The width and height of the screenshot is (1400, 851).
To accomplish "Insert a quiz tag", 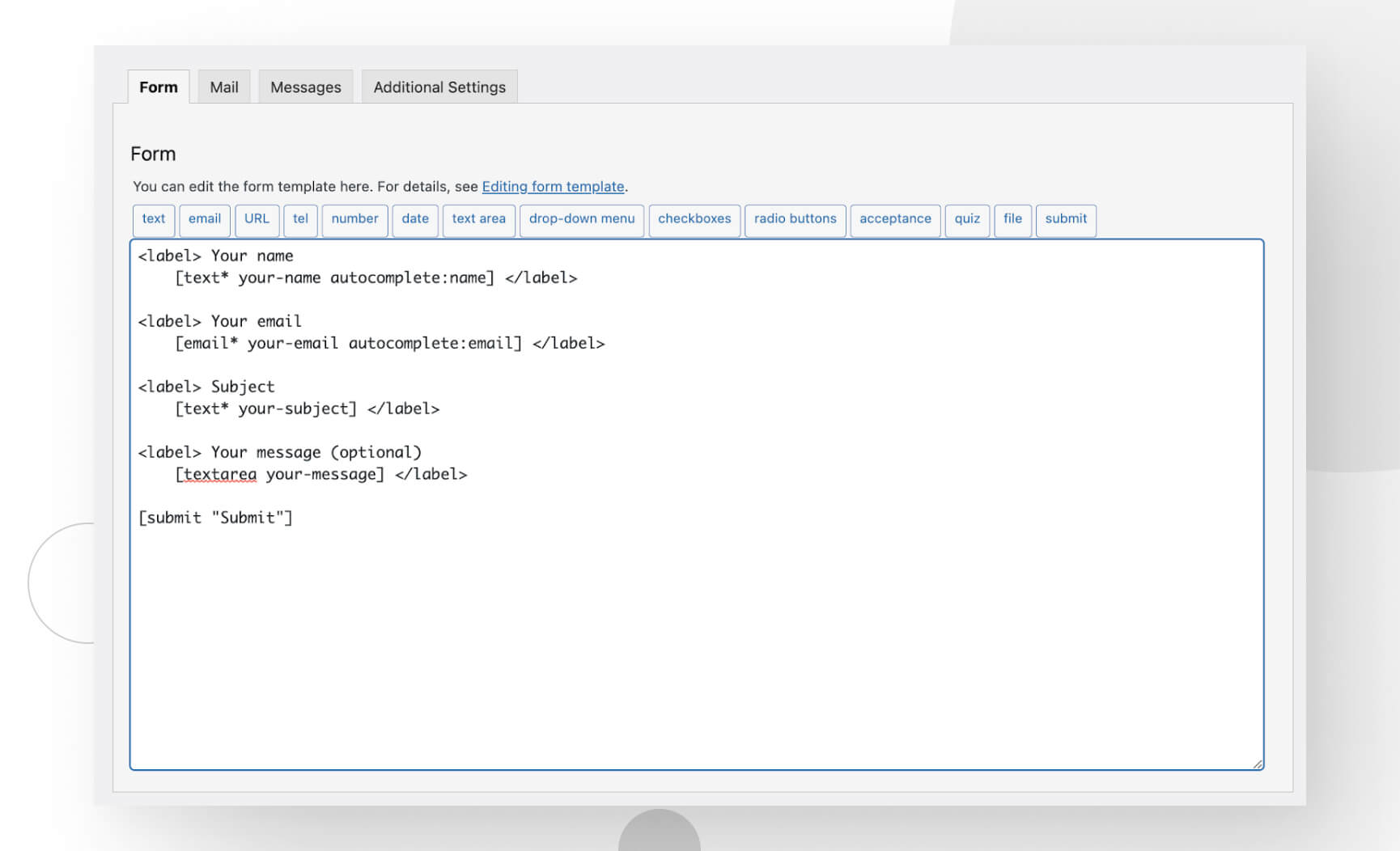I will (967, 219).
